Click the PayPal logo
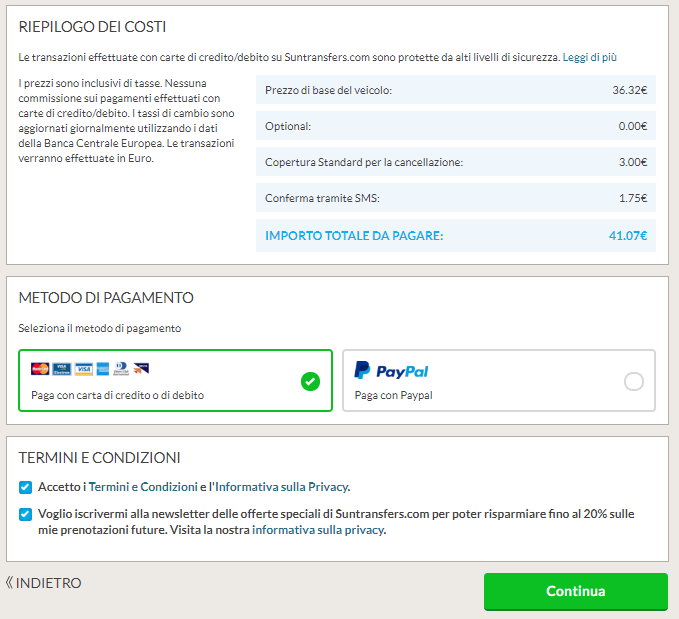This screenshot has height=619, width=679. [391, 370]
